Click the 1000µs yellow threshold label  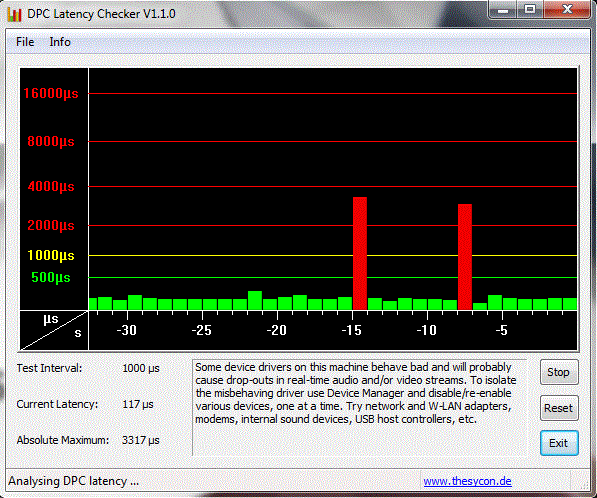(51, 255)
